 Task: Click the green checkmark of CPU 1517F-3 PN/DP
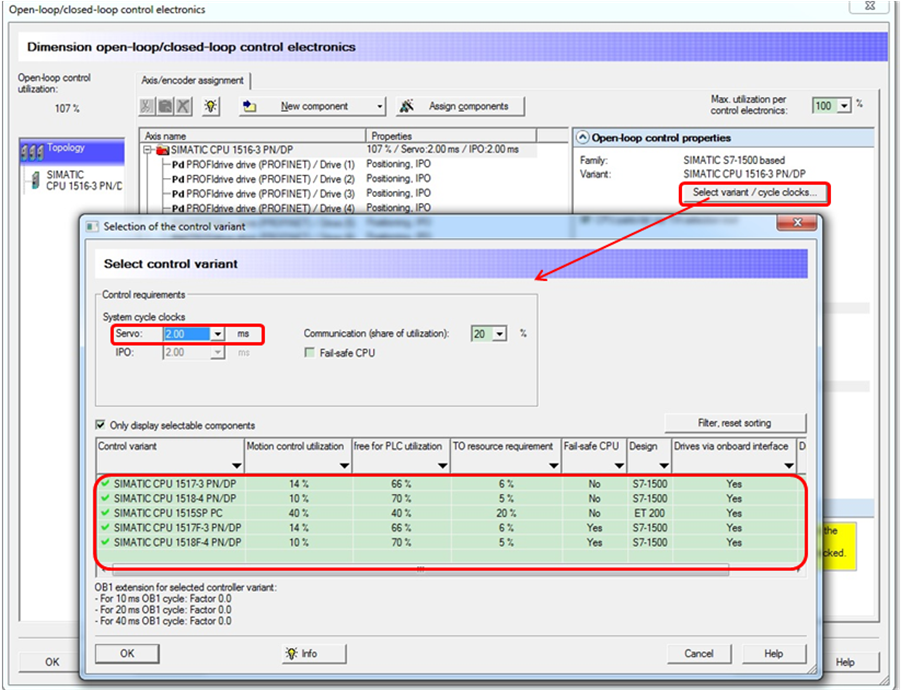105,527
